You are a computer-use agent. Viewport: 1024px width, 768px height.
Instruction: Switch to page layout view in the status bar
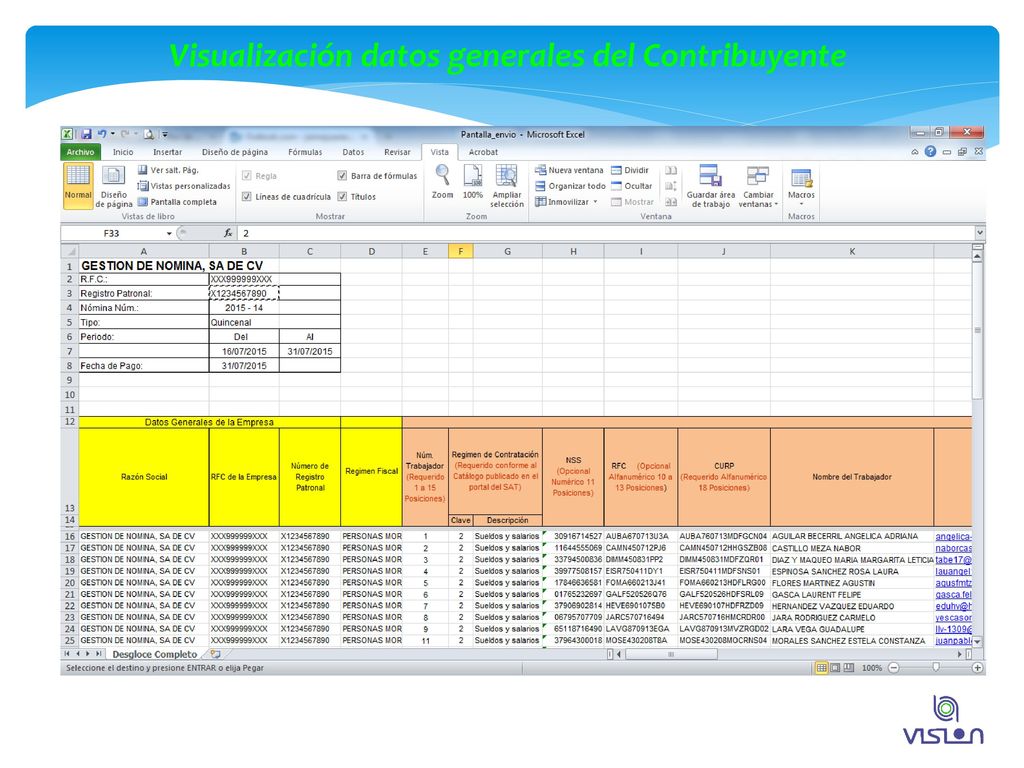tap(835, 667)
